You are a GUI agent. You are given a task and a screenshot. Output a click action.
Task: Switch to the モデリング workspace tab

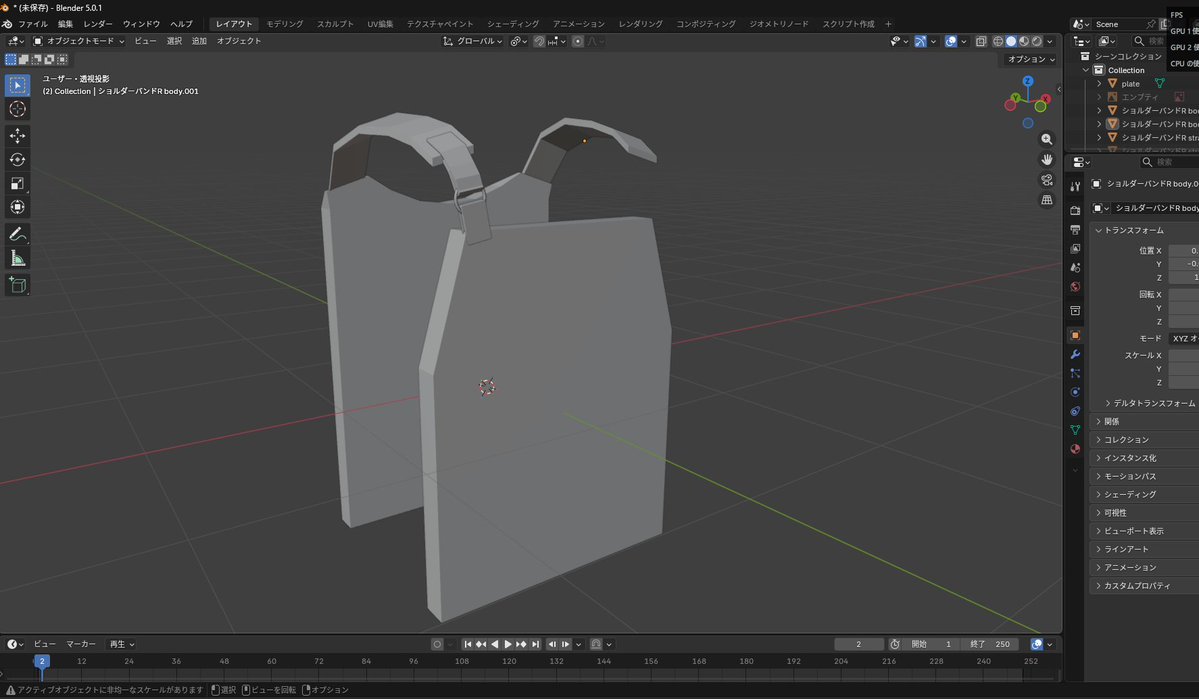pyautogui.click(x=284, y=24)
